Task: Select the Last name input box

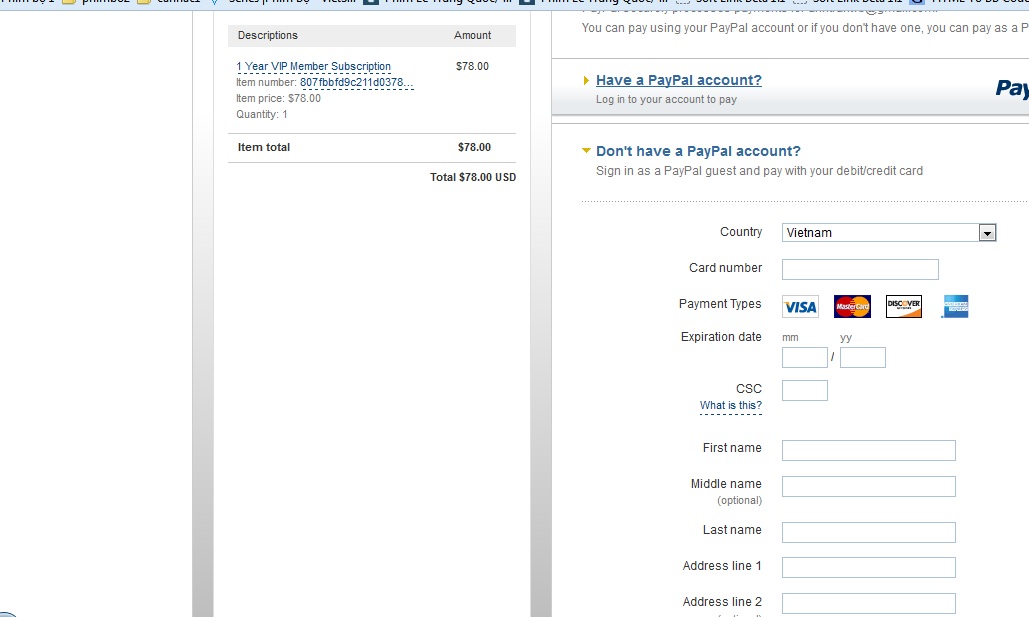Action: click(868, 532)
